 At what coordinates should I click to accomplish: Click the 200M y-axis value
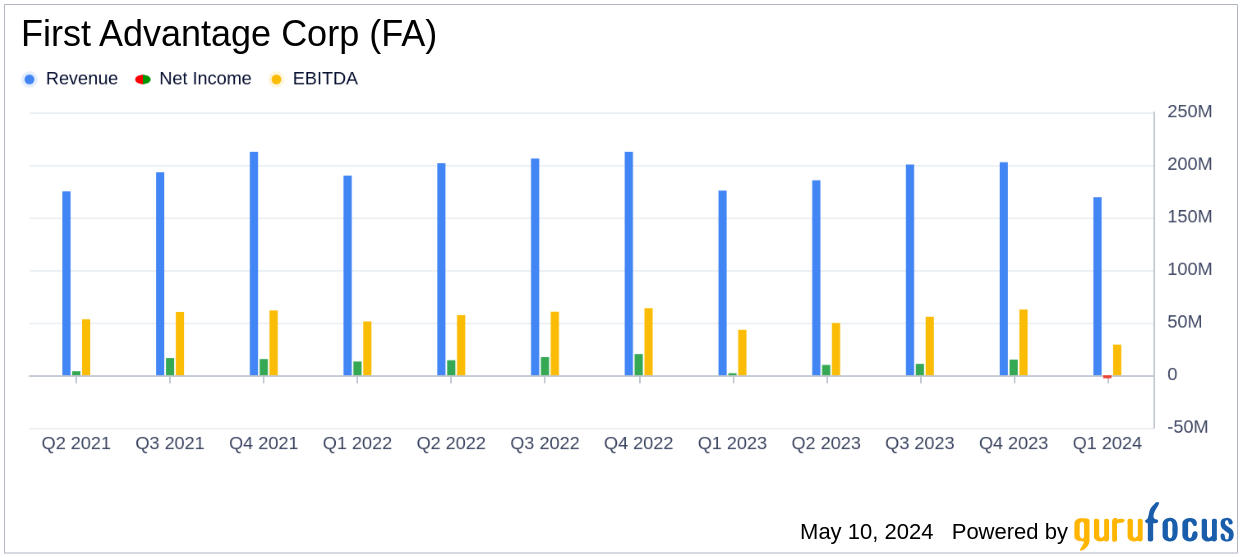[1190, 164]
